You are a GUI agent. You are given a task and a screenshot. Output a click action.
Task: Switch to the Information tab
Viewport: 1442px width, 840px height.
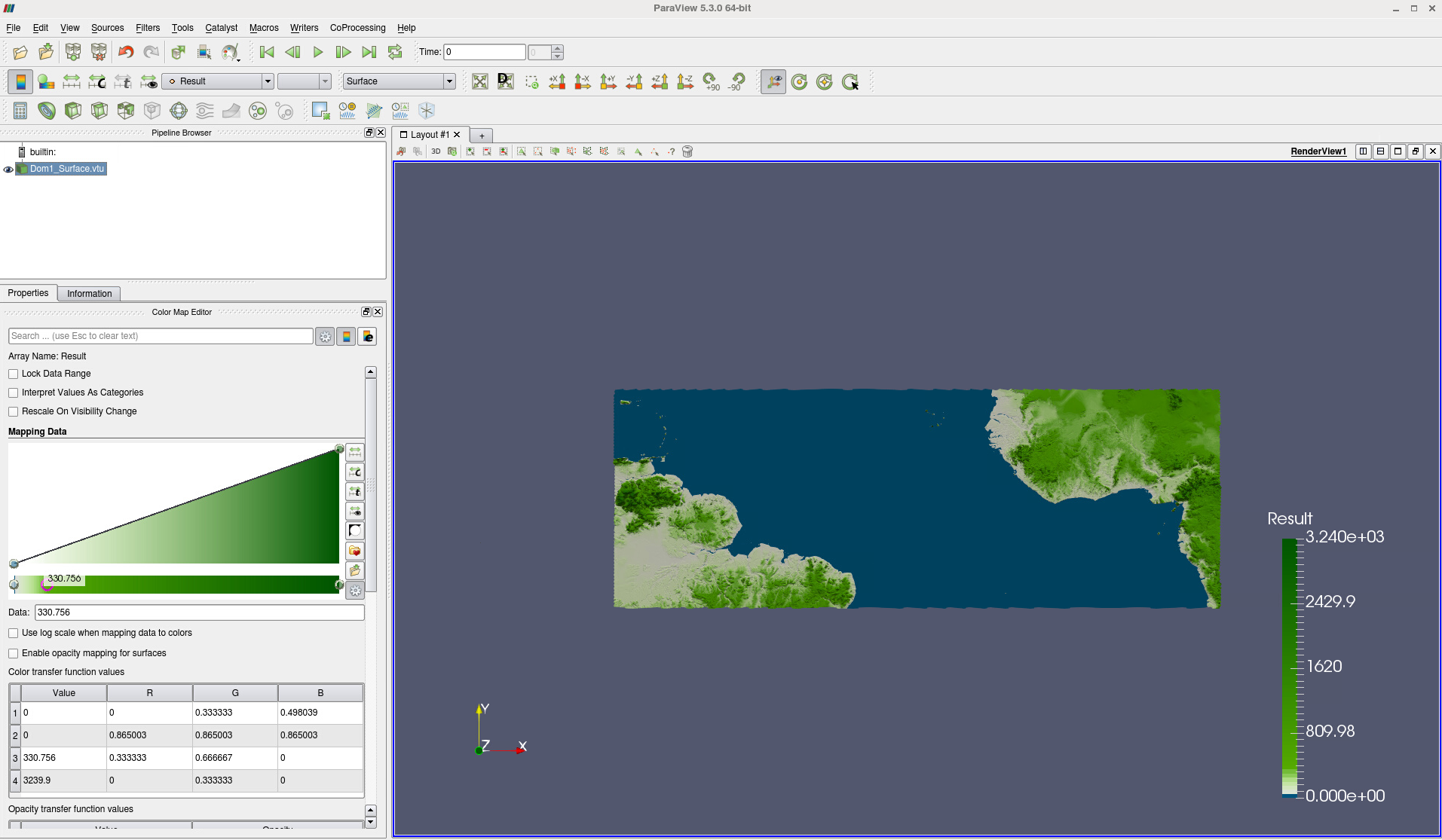tap(89, 294)
